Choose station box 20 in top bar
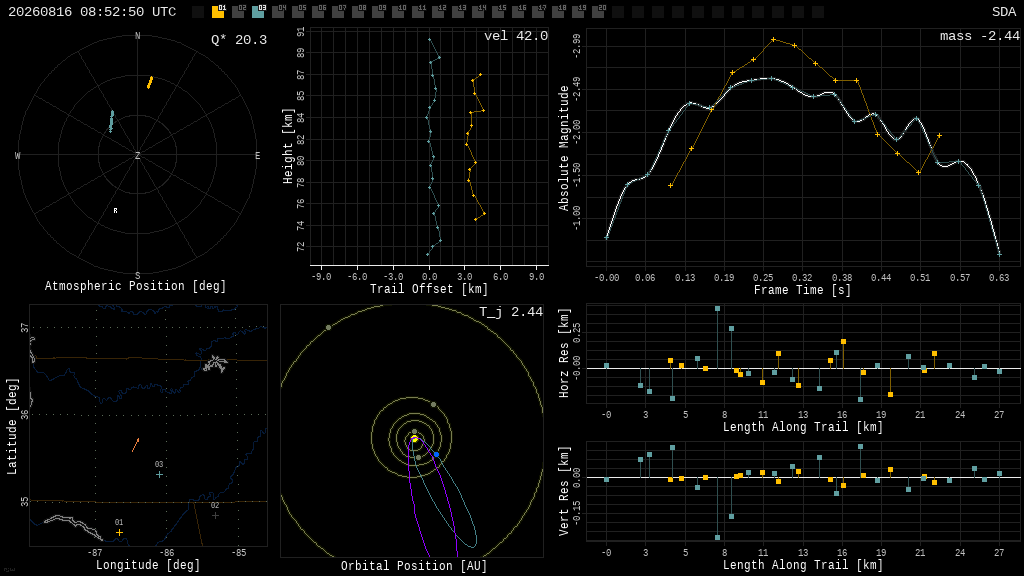 coord(598,11)
